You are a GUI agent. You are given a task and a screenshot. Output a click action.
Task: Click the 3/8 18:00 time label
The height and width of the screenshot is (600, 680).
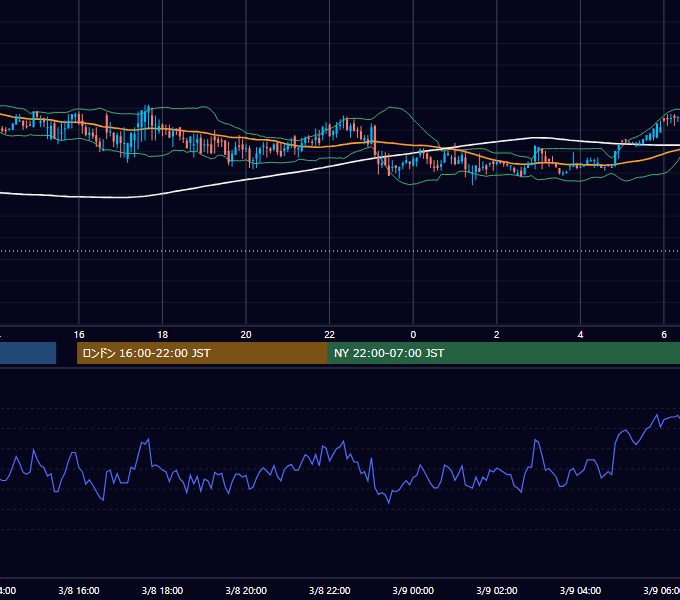point(162,590)
